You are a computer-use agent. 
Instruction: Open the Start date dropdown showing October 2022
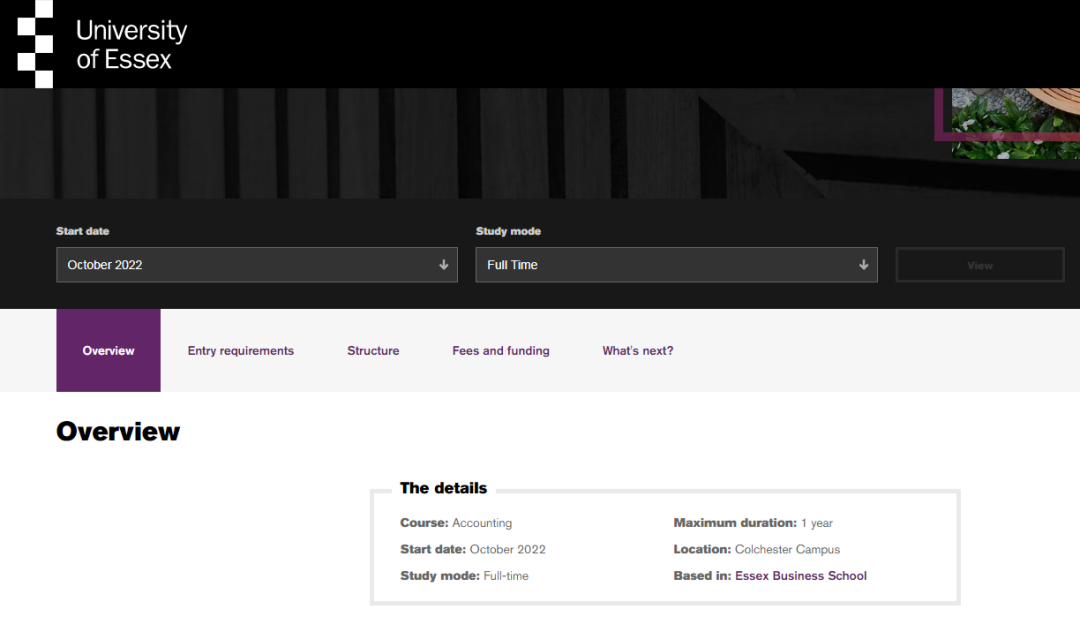click(256, 265)
